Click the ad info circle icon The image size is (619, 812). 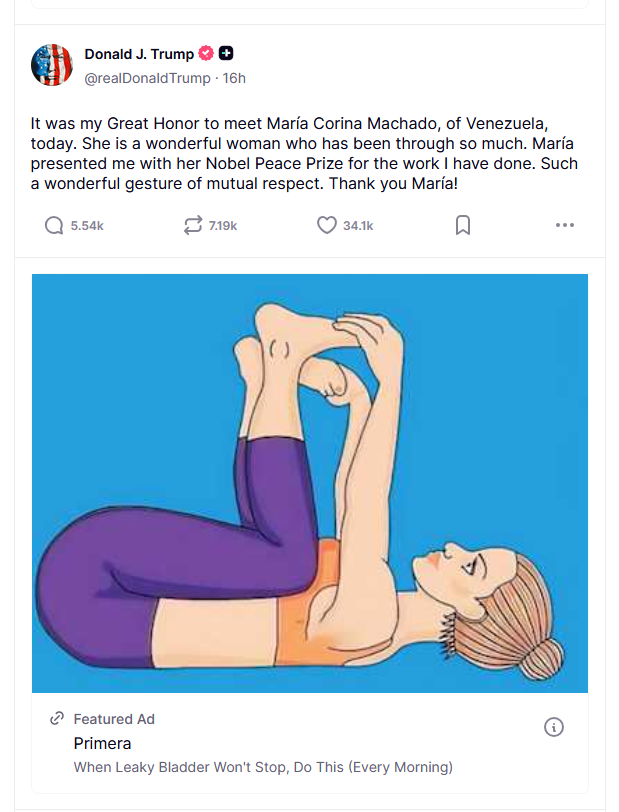tap(554, 727)
